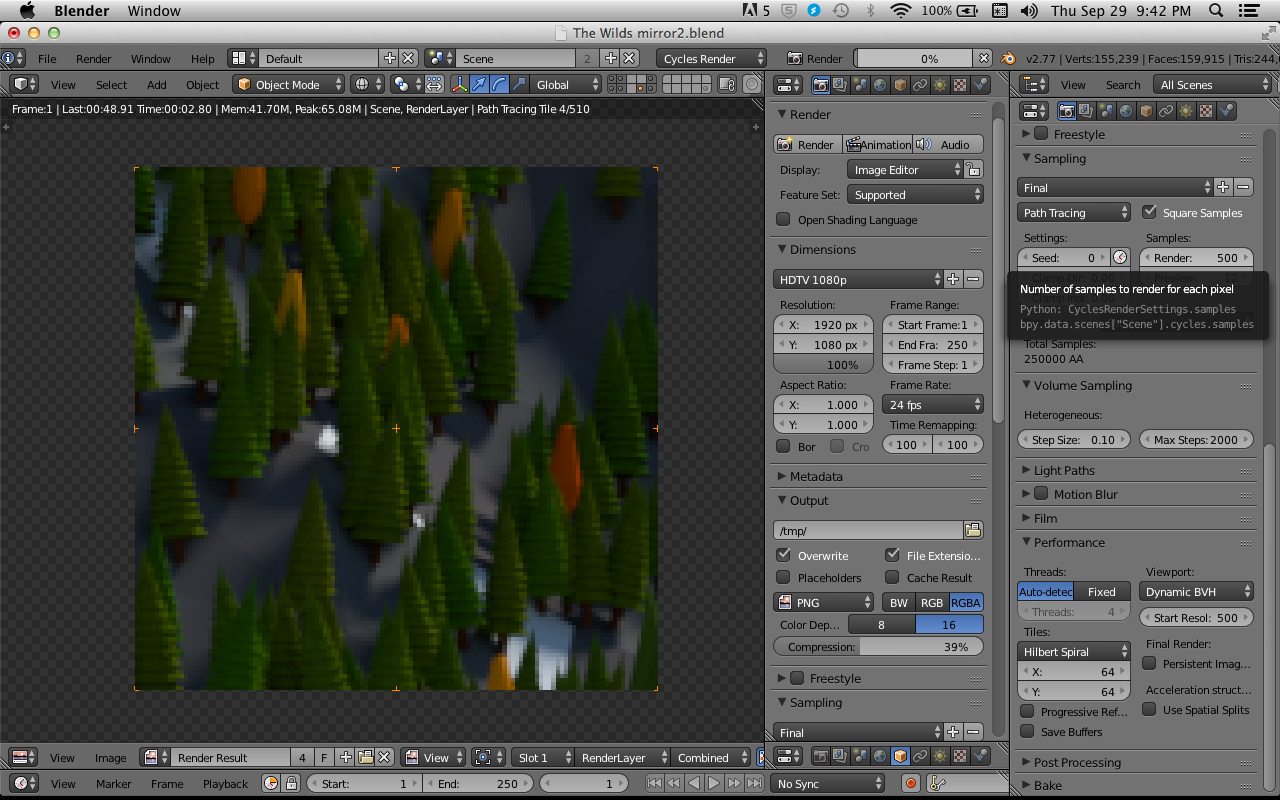The width and height of the screenshot is (1280, 800).
Task: Click the Audio mixdown button
Action: click(x=948, y=145)
